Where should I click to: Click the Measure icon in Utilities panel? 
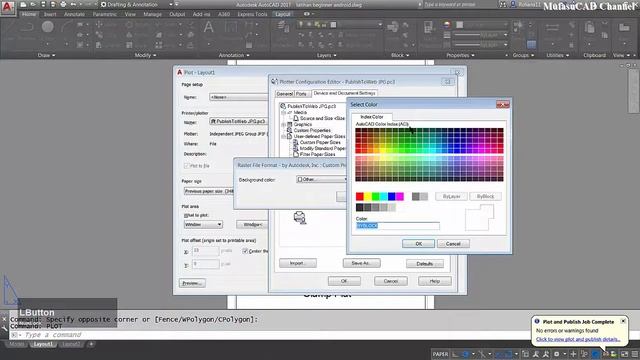click(552, 28)
